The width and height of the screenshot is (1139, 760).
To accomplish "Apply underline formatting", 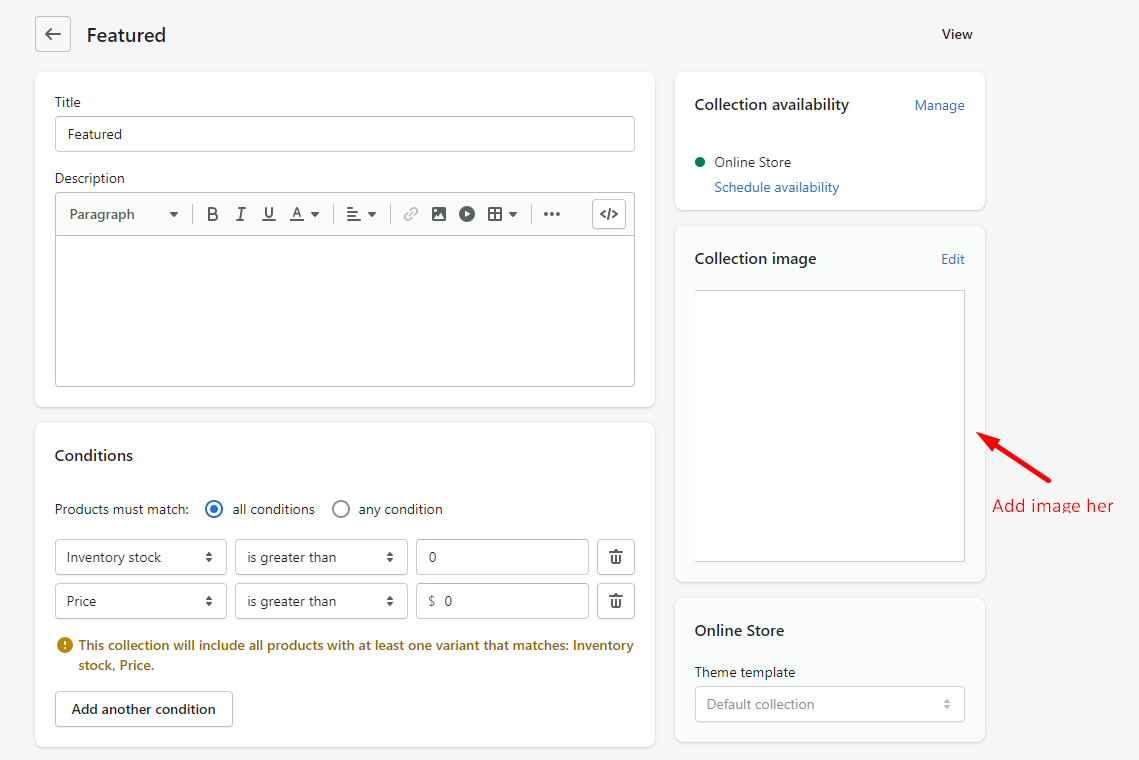I will pyautogui.click(x=268, y=214).
